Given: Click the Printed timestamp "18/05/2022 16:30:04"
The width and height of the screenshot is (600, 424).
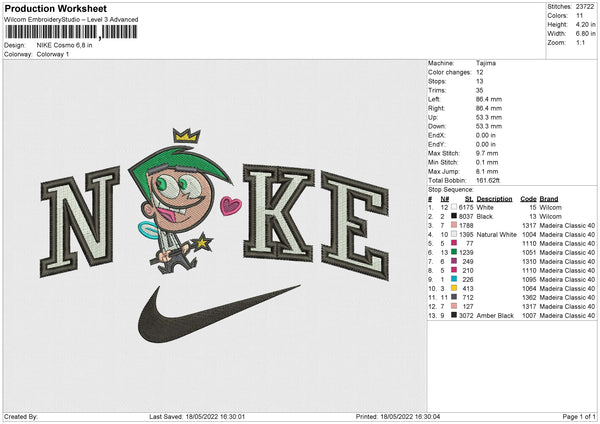Looking at the screenshot, I should click(410, 417).
